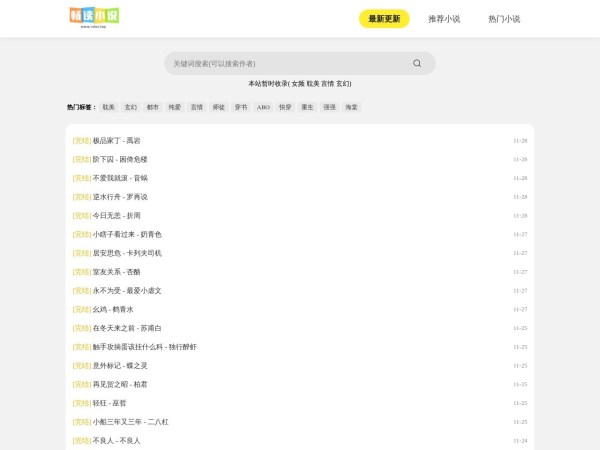Choose the ABO tag
The image size is (600, 450).
[x=263, y=106]
